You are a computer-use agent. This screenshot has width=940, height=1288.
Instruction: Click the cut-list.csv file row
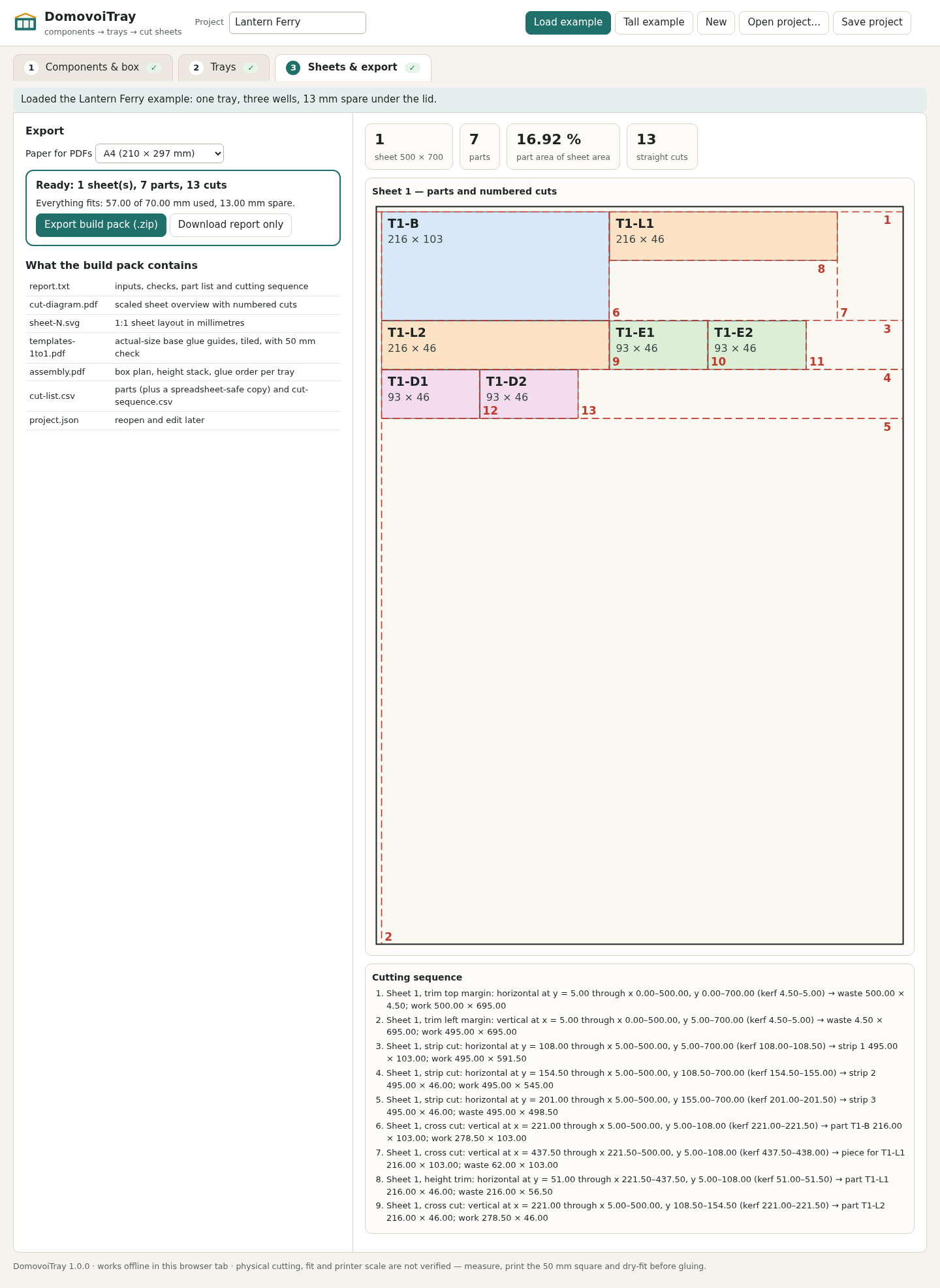pyautogui.click(x=183, y=396)
